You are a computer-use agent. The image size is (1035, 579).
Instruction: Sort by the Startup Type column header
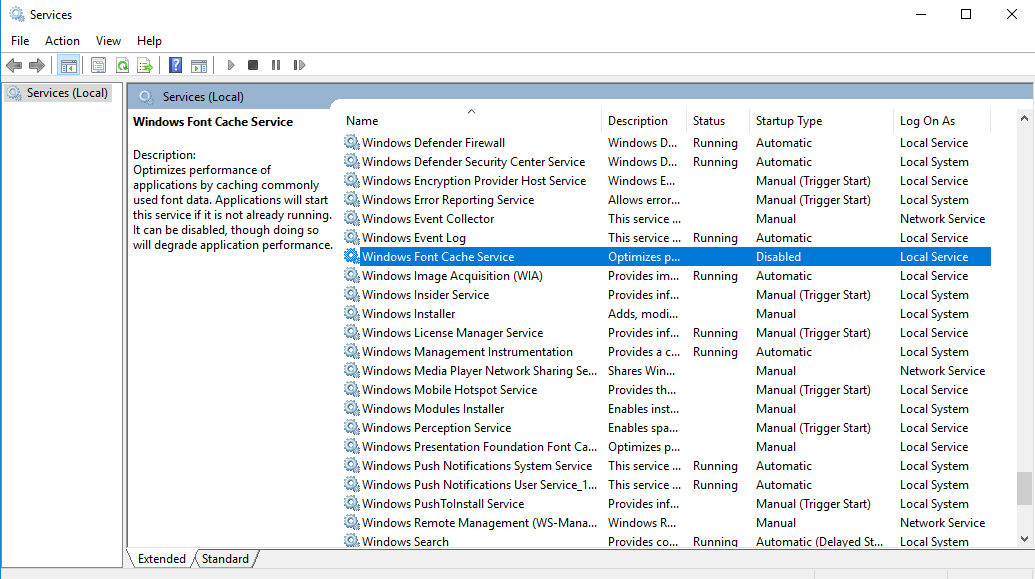point(821,121)
